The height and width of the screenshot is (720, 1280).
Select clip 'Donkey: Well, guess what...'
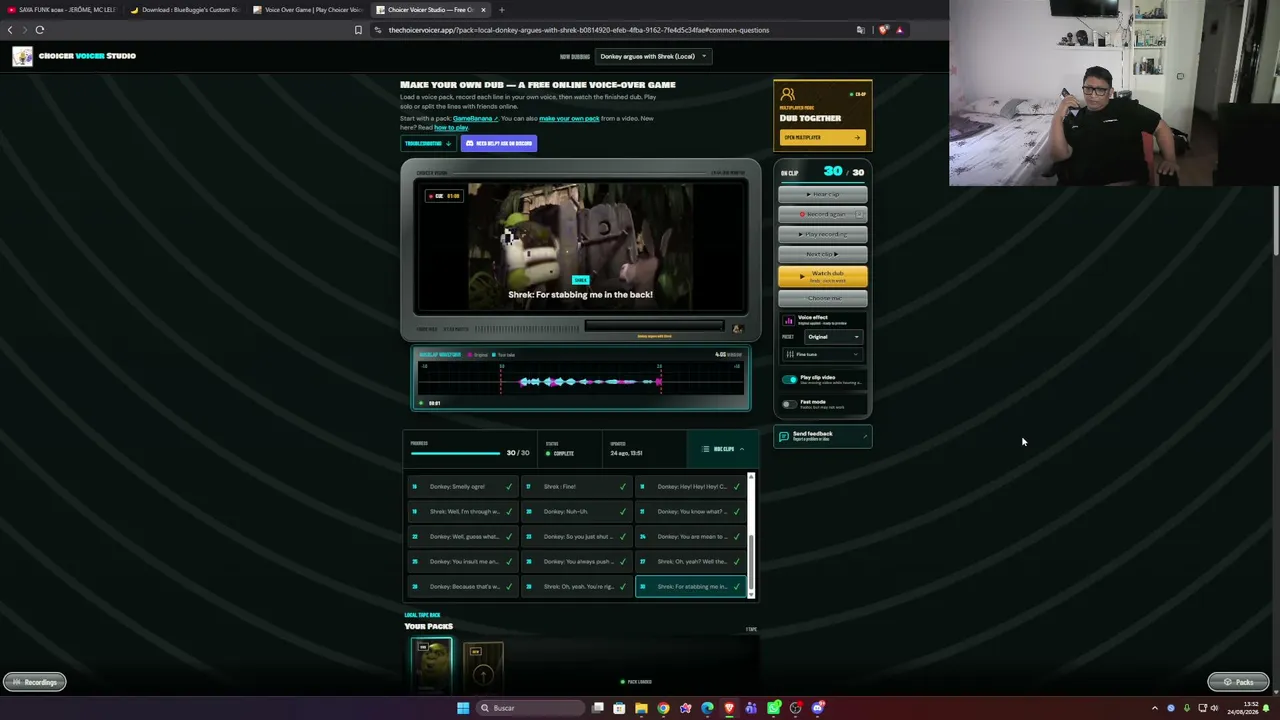464,537
